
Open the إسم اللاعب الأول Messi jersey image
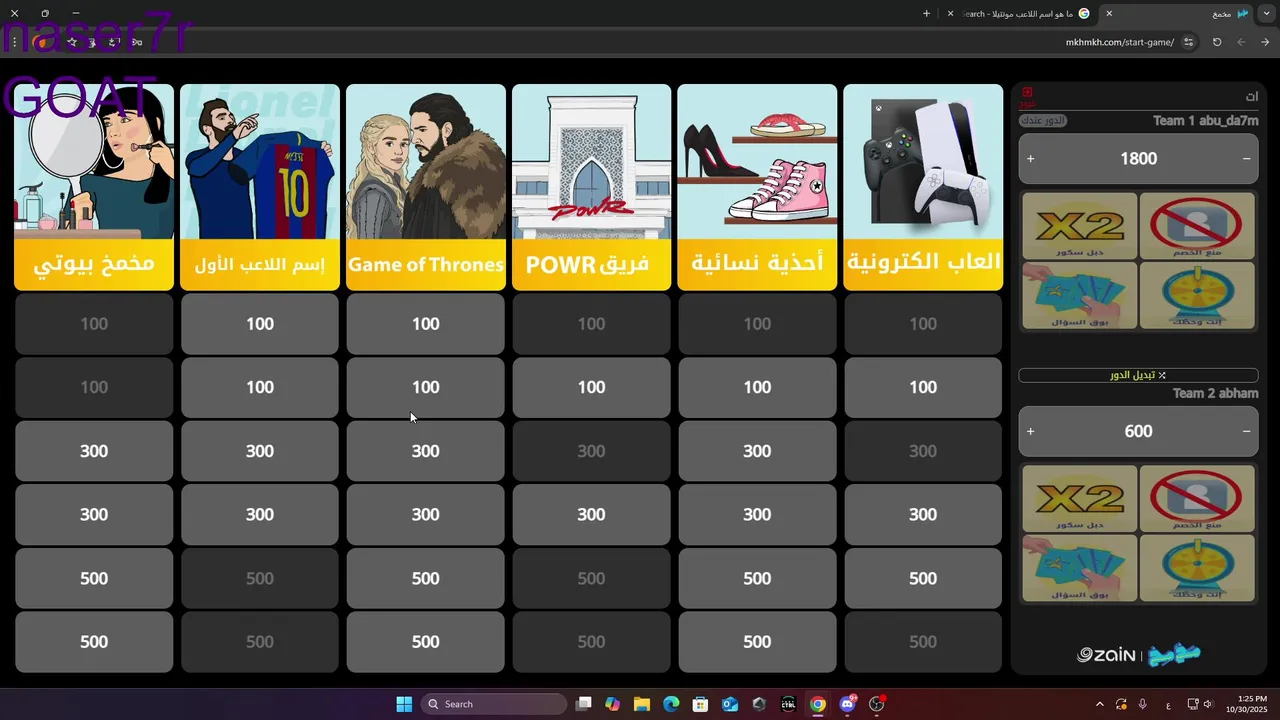click(x=260, y=162)
